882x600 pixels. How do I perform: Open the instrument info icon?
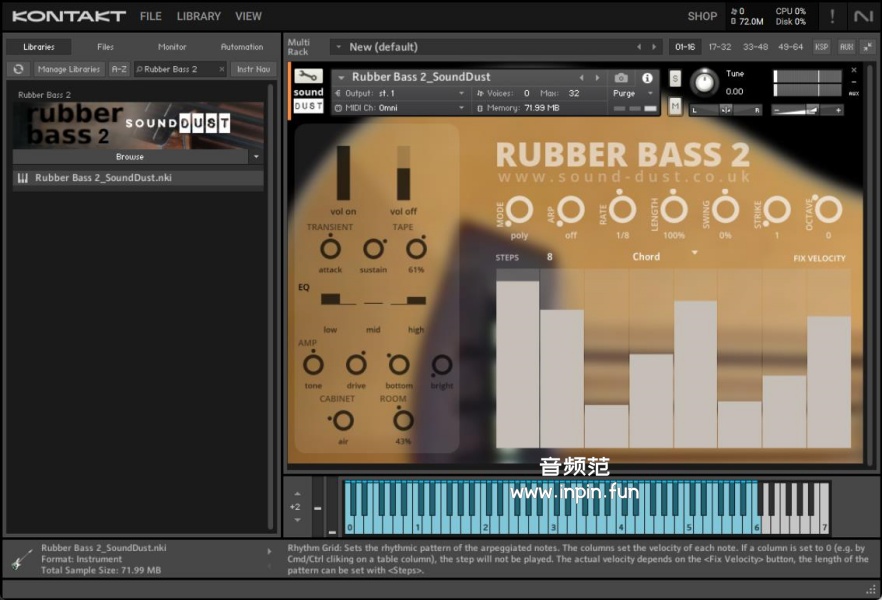point(647,78)
